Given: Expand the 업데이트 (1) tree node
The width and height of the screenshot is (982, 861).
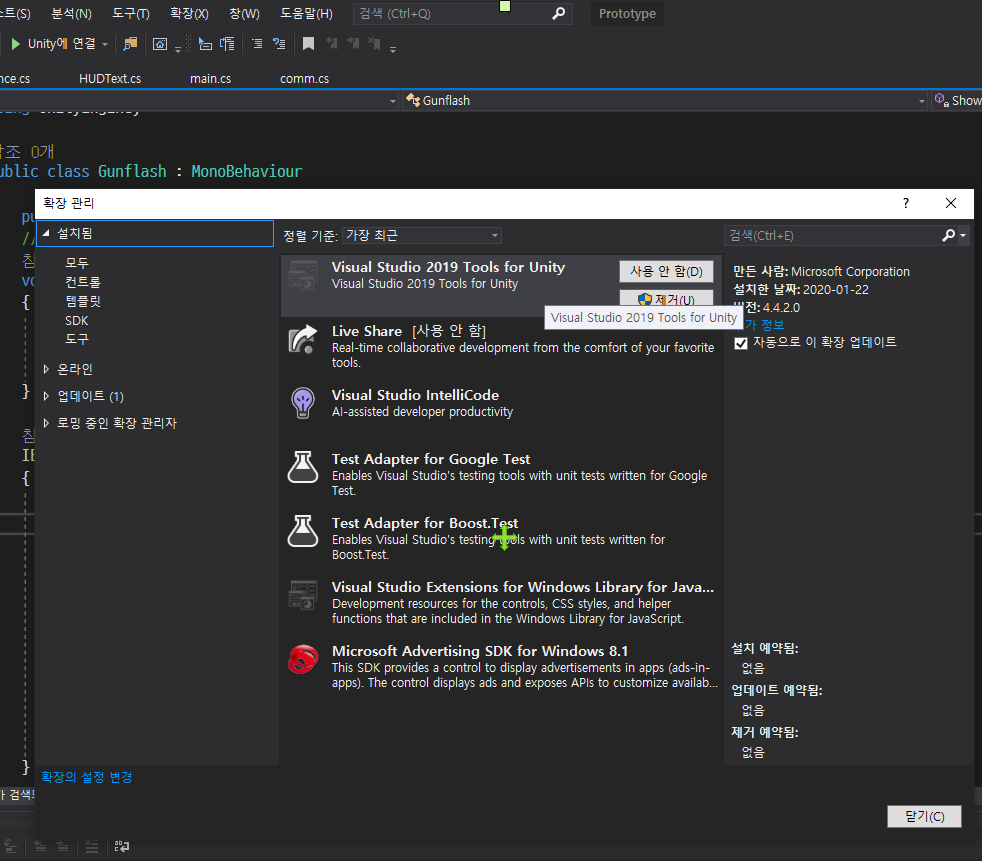Looking at the screenshot, I should [x=46, y=396].
